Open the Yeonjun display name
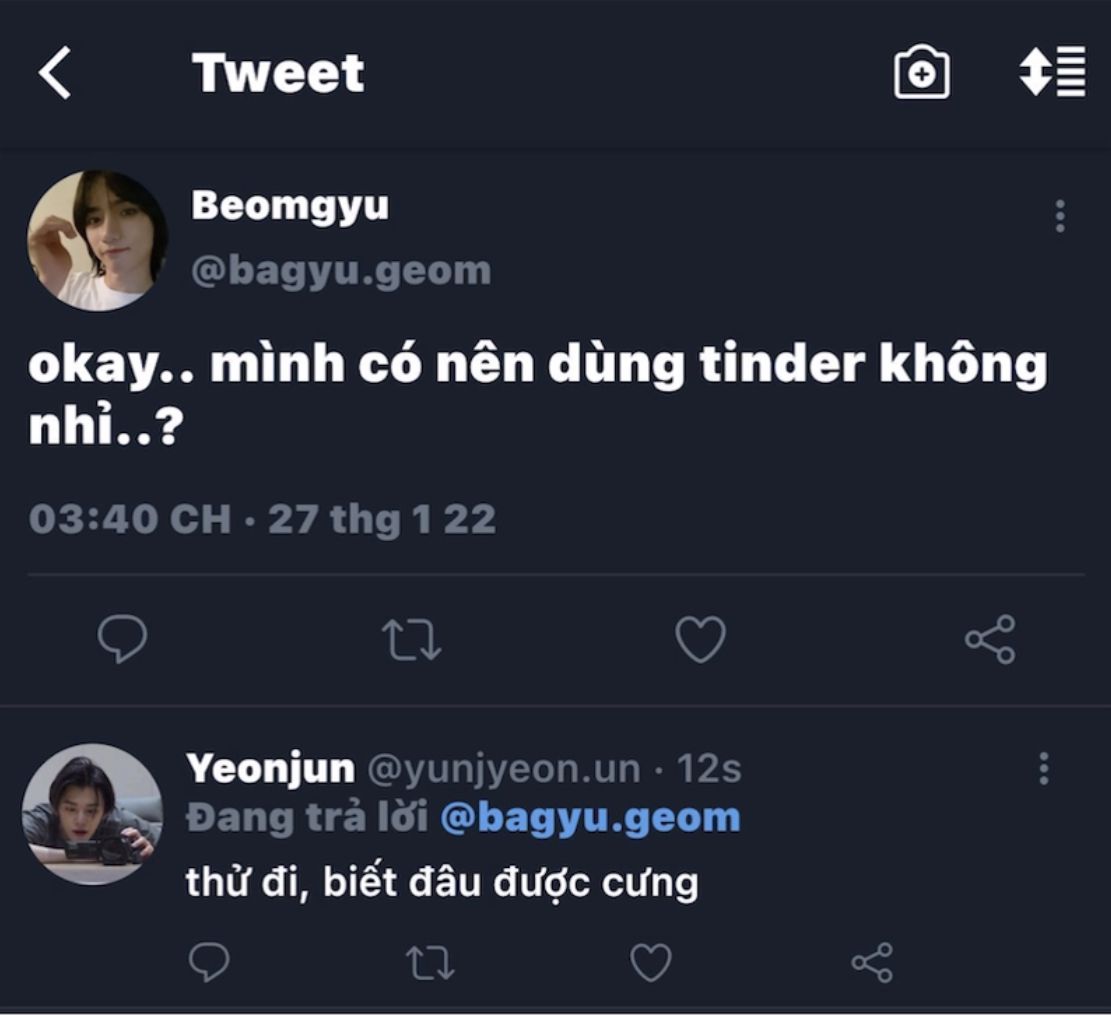 coord(270,769)
